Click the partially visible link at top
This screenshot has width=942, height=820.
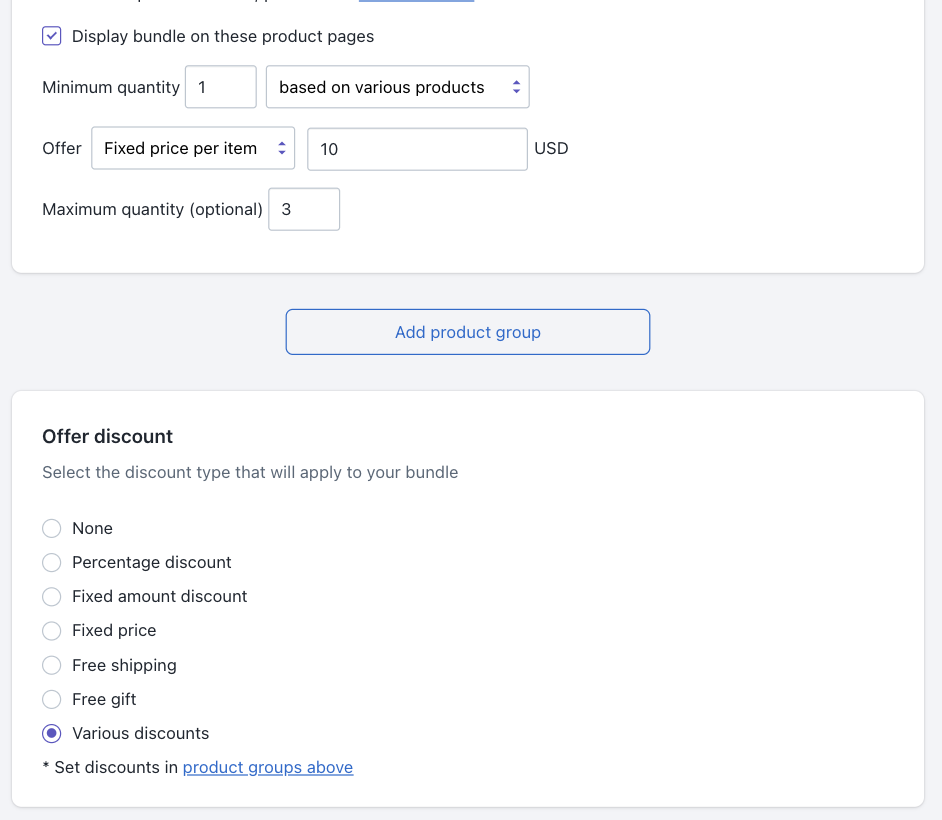click(416, 2)
